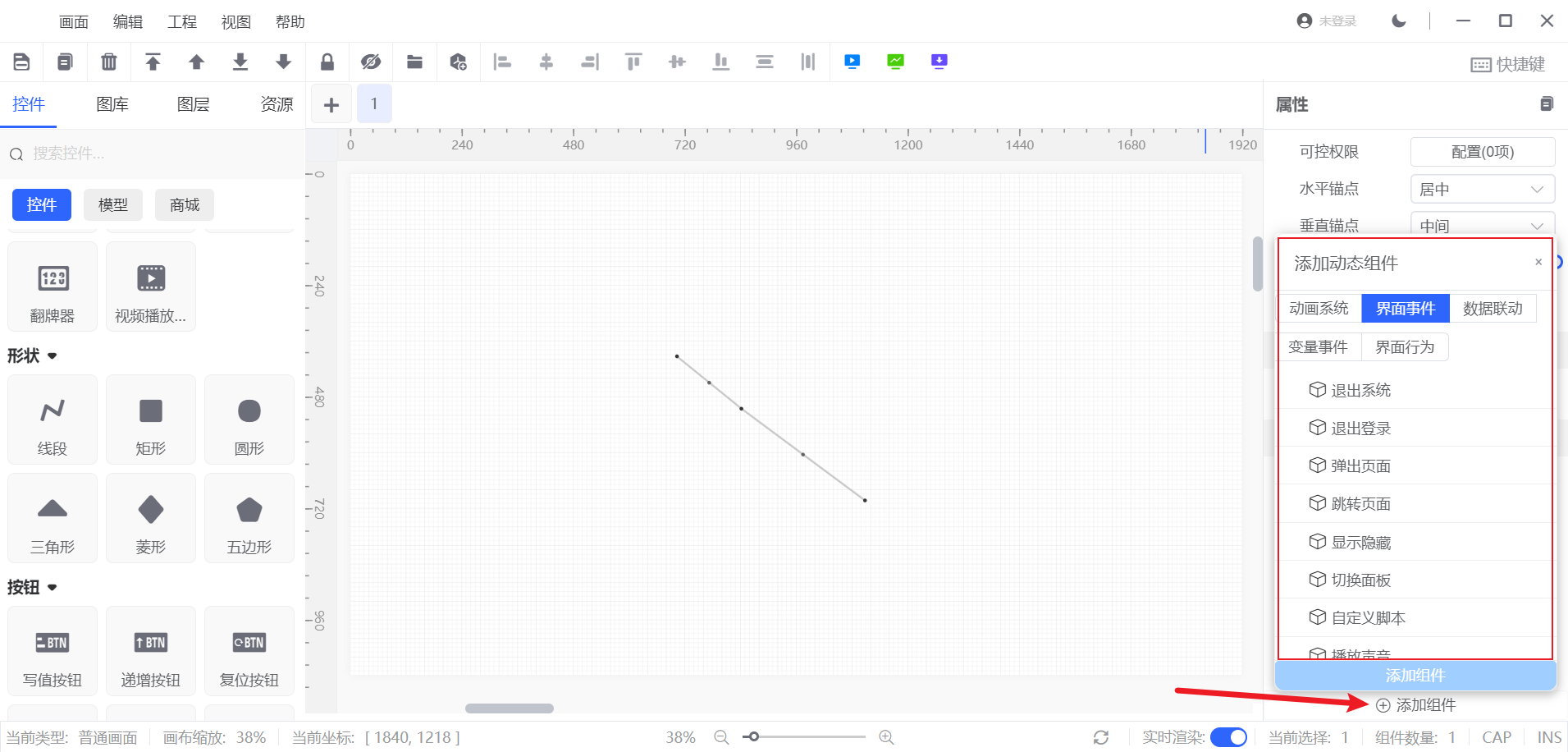Click the 搜索控件 search input field
Image resolution: width=1568 pixels, height=752 pixels.
coord(156,154)
